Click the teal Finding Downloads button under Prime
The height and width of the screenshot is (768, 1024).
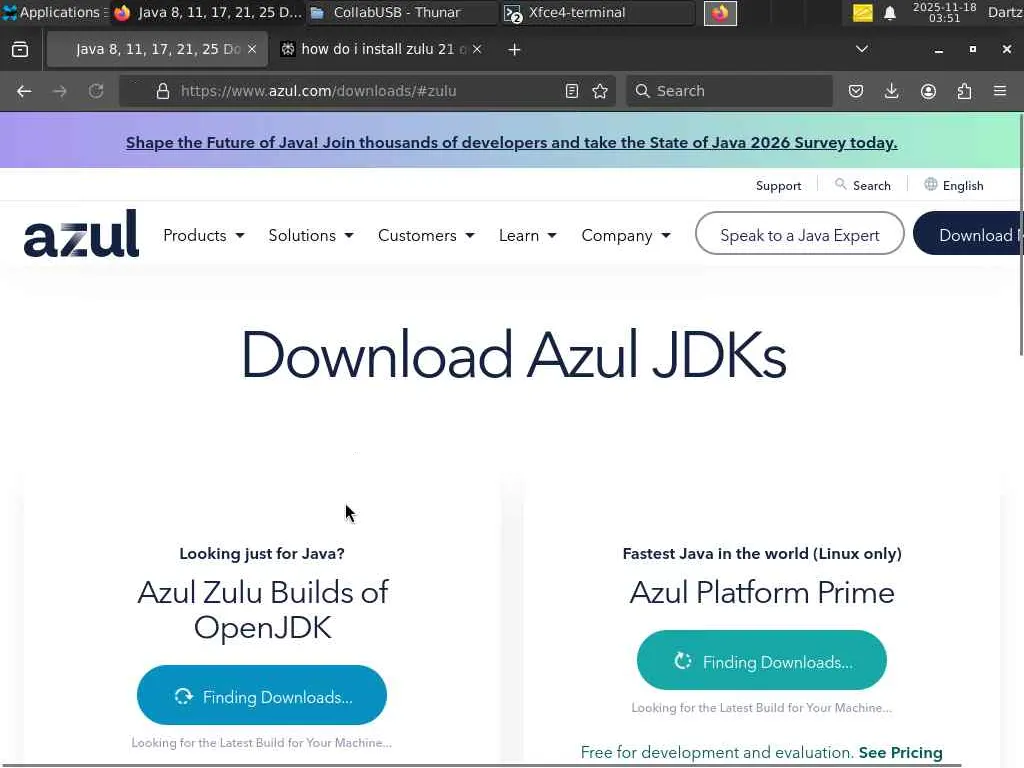[x=761, y=660]
